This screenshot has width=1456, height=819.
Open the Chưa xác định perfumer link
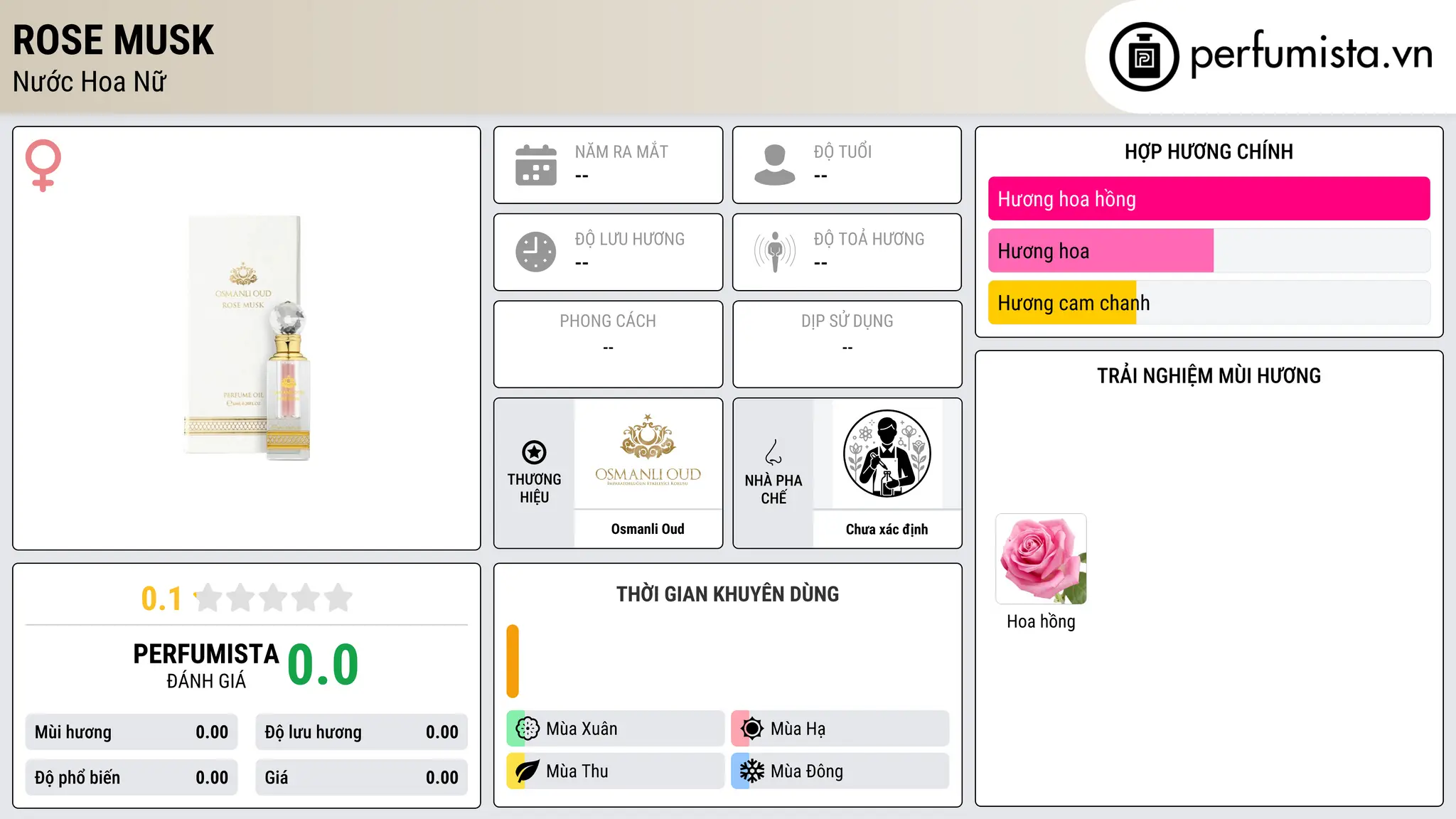(887, 529)
